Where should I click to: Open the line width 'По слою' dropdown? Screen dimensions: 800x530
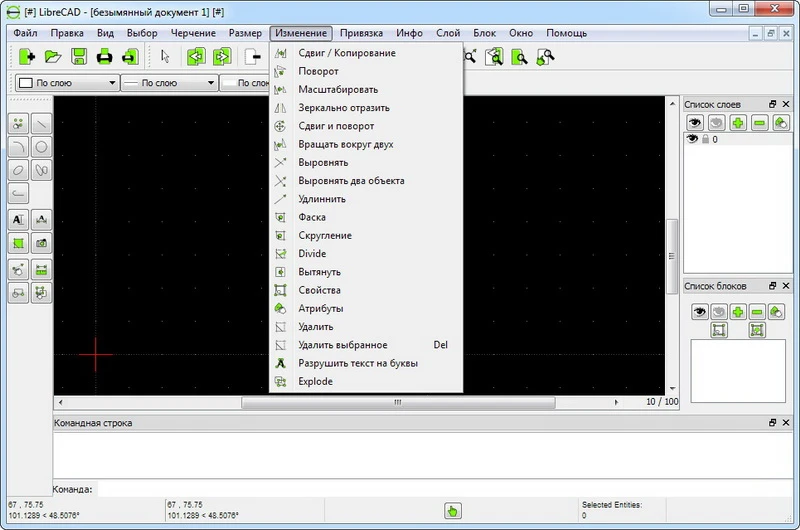(x=168, y=83)
